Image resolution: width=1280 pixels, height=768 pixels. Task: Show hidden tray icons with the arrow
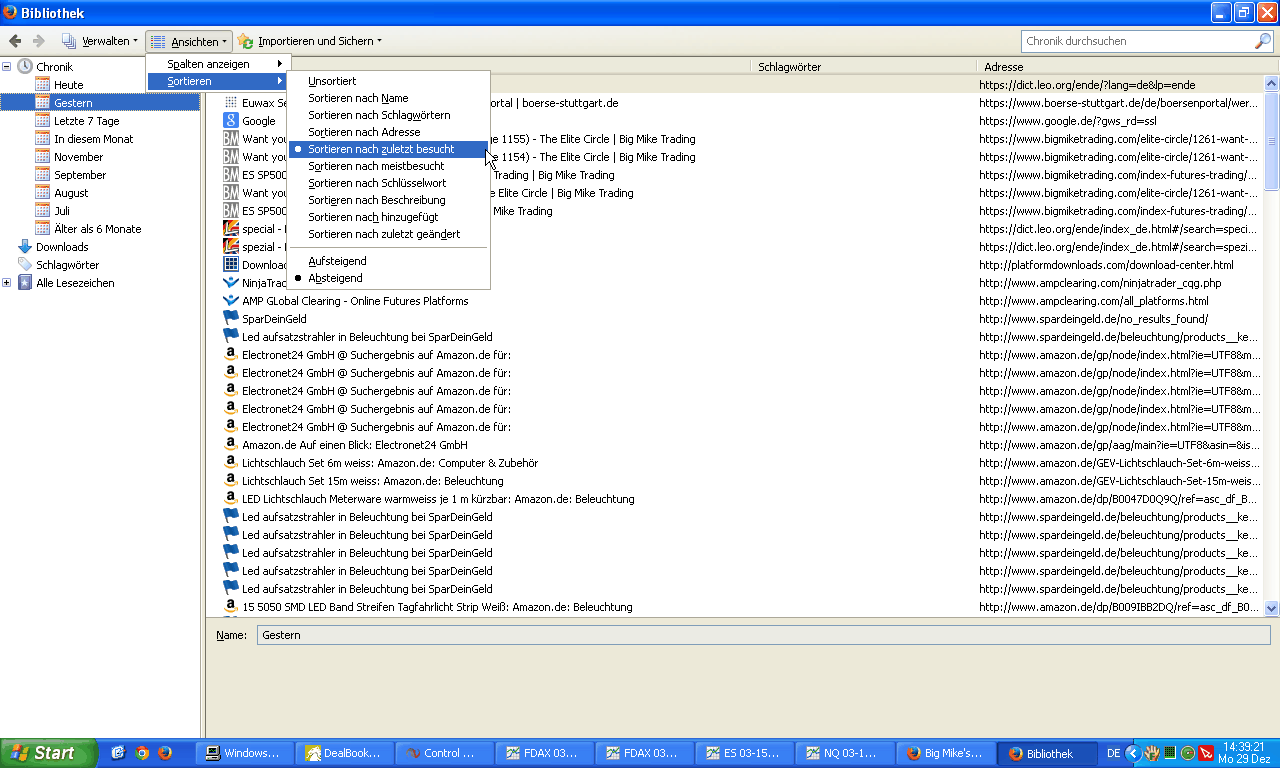tap(1132, 753)
